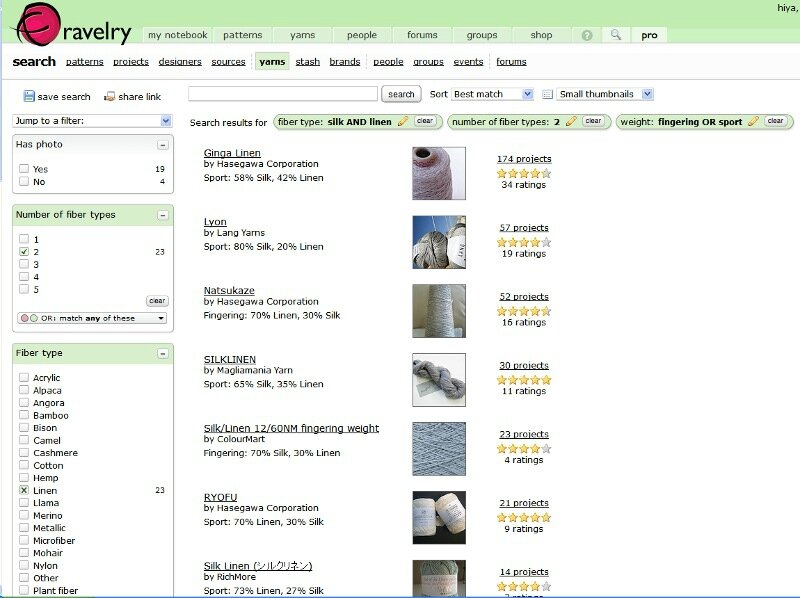The height and width of the screenshot is (598, 800).
Task: Collapse the Fiber type filter box
Action: click(163, 354)
